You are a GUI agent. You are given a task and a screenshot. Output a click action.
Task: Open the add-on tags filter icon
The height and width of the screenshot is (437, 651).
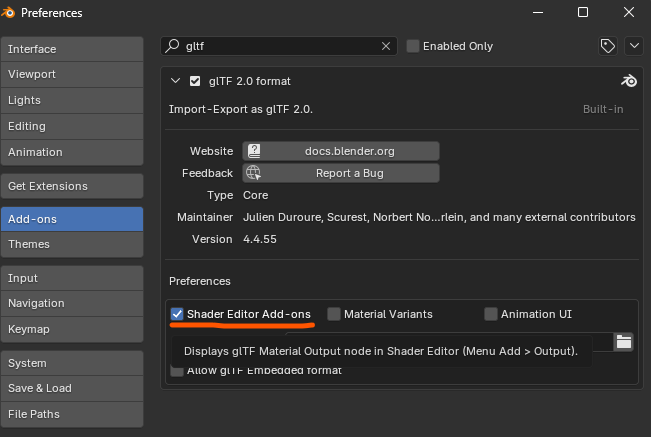pos(608,46)
